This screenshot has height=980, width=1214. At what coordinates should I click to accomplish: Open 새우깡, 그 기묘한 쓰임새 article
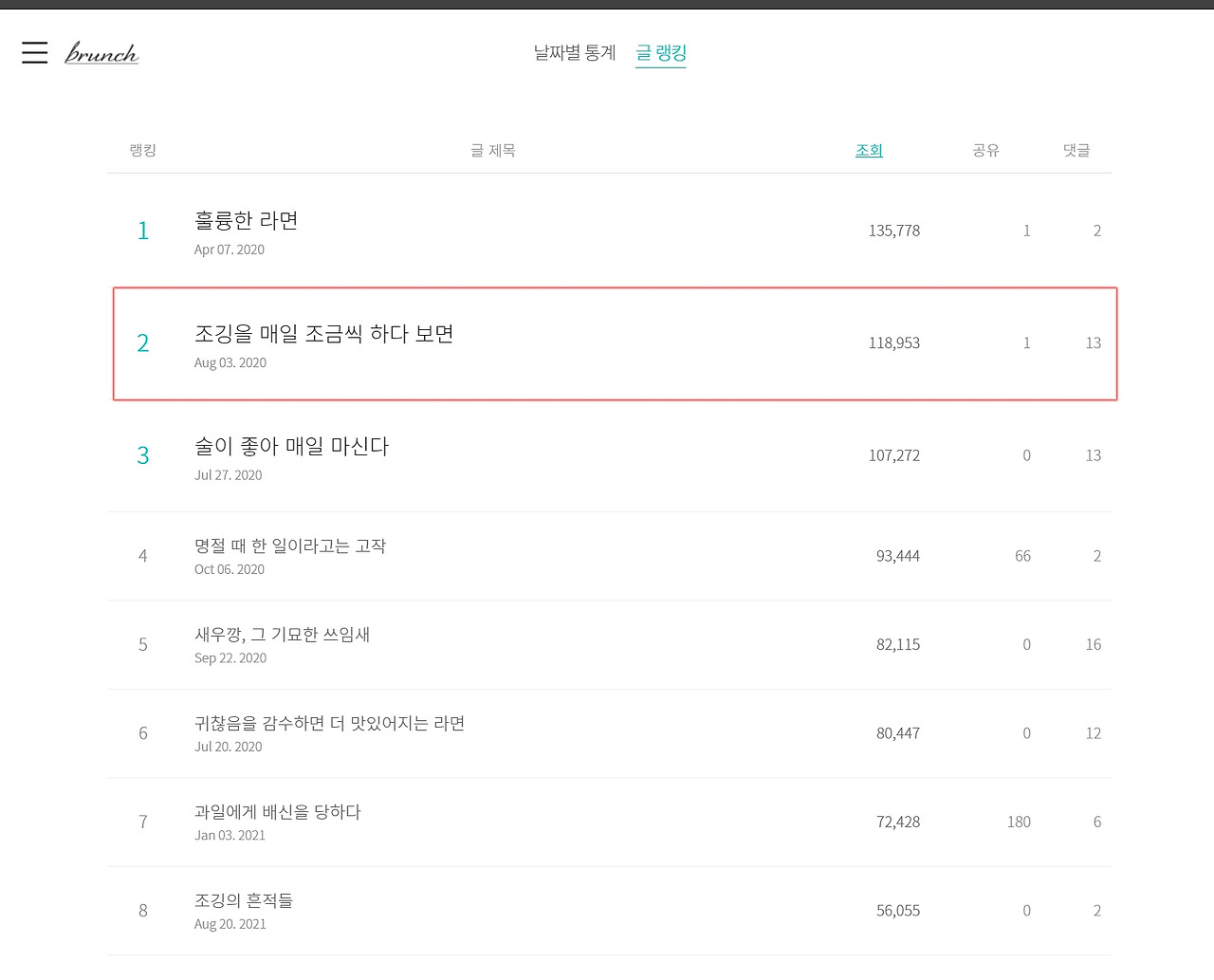click(283, 634)
